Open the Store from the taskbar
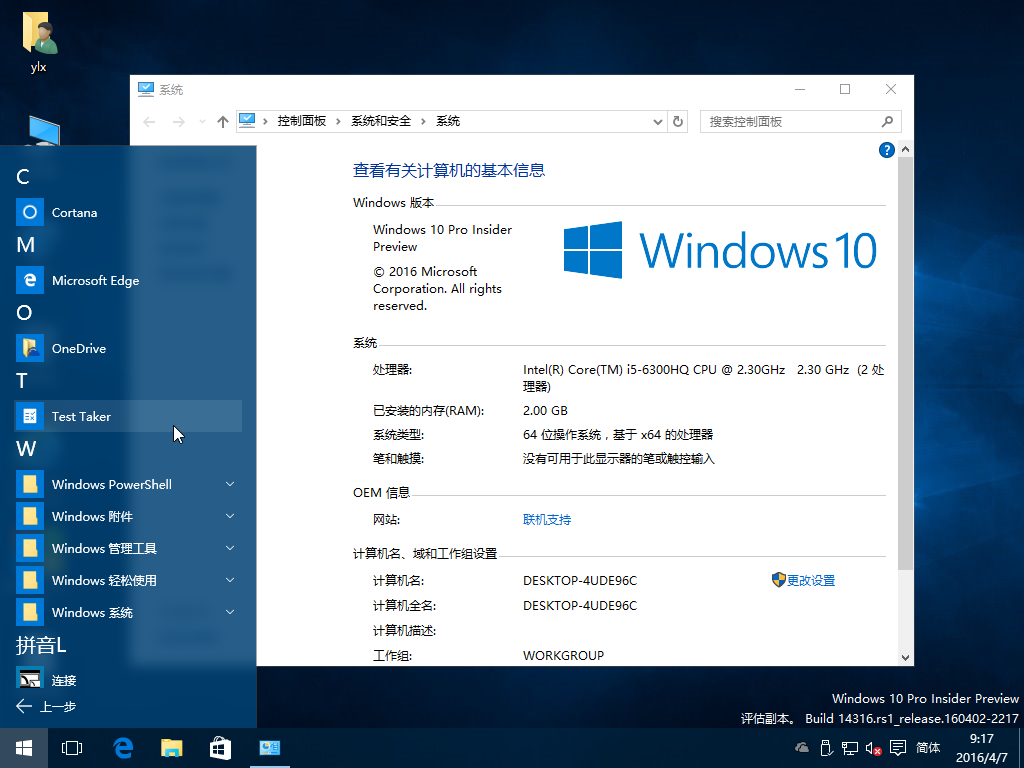Viewport: 1024px width, 768px height. 220,748
